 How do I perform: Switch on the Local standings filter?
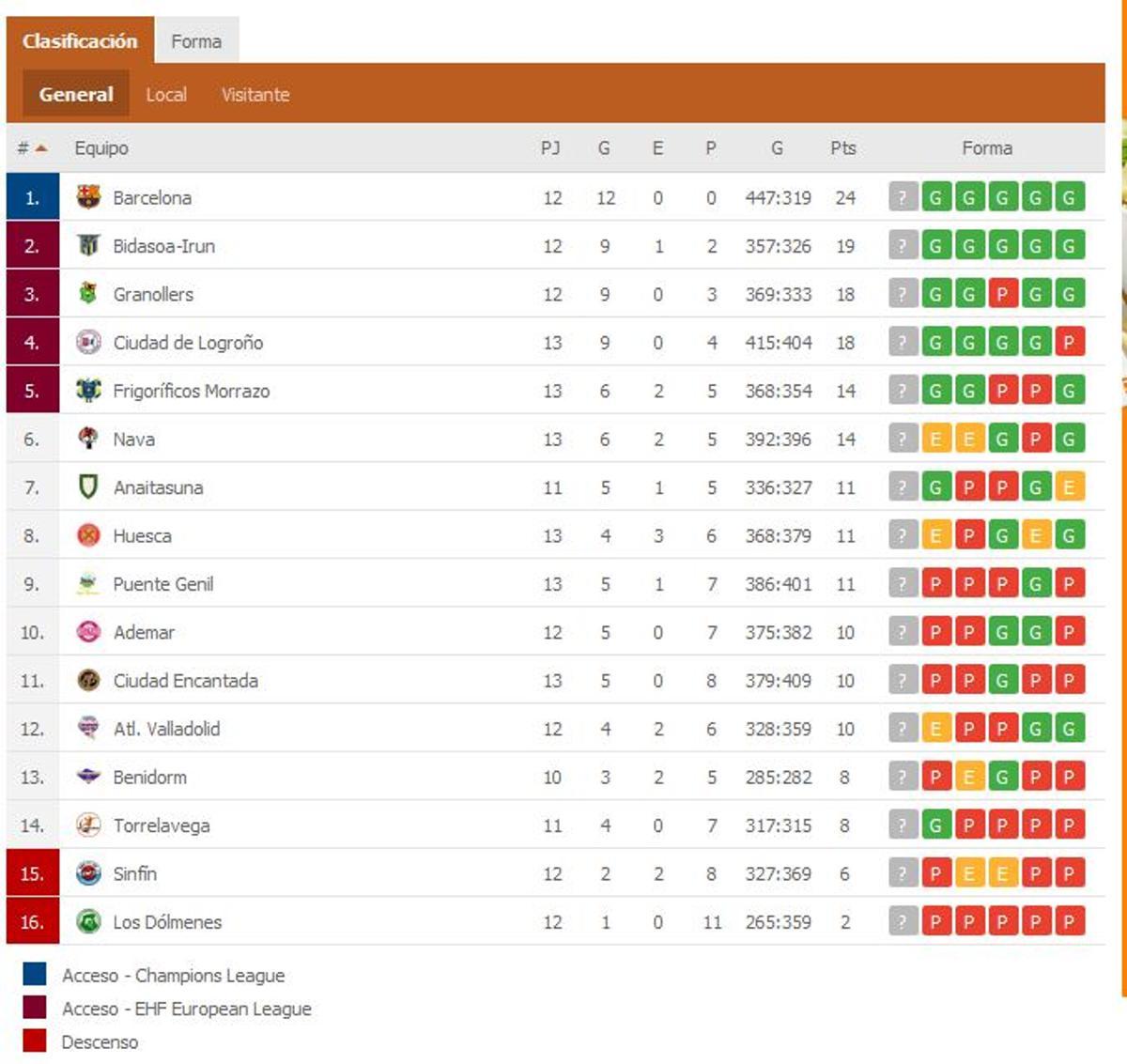click(166, 94)
